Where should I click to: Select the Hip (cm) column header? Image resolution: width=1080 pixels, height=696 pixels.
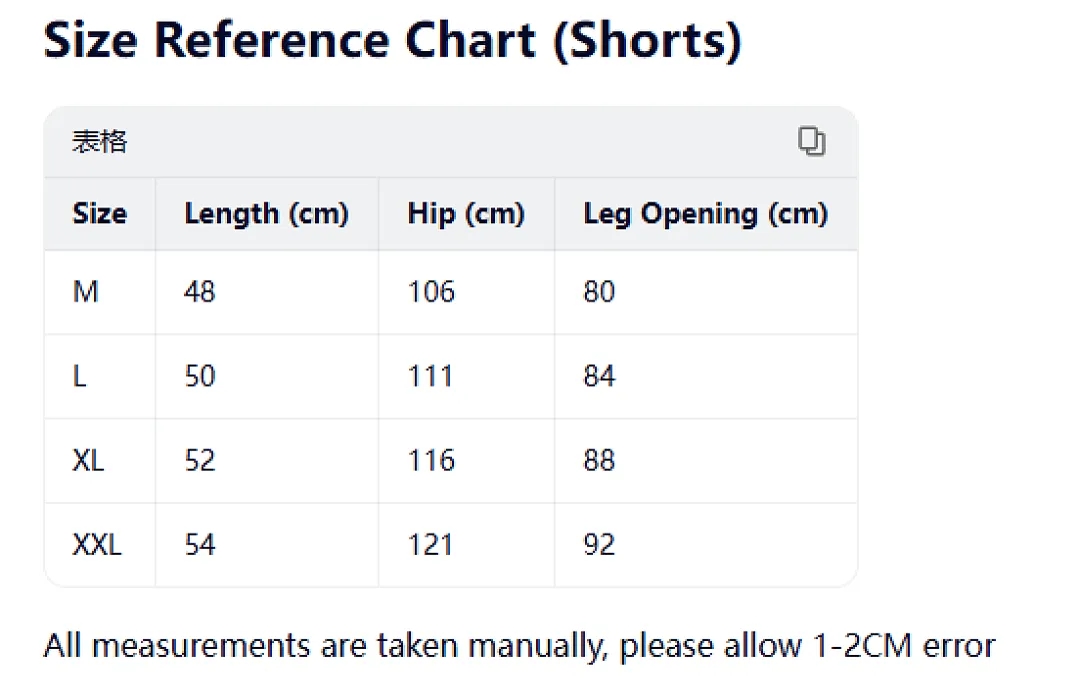466,214
